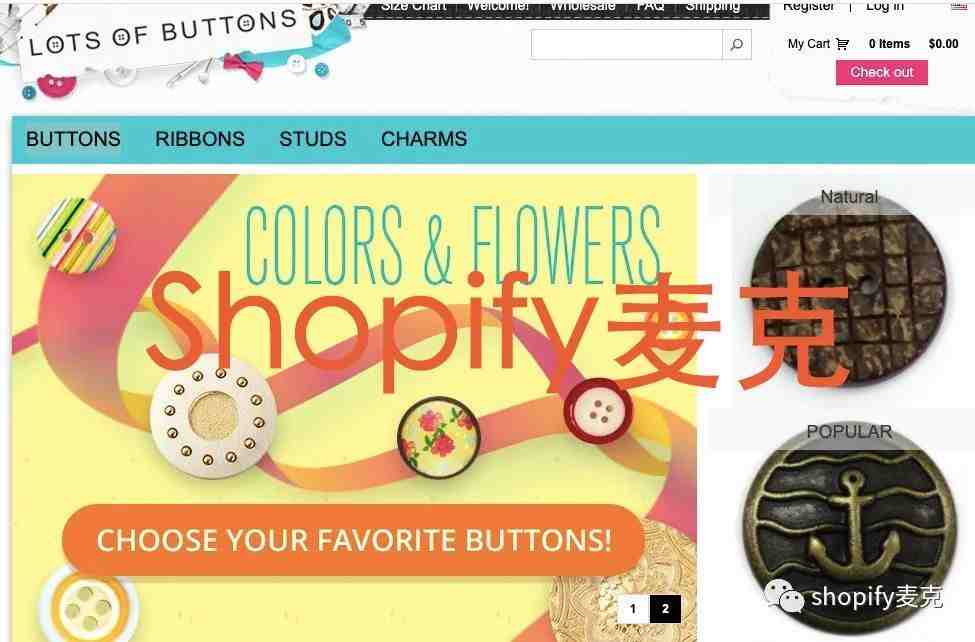Focus the site search field
This screenshot has width=975, height=642.
(x=626, y=45)
